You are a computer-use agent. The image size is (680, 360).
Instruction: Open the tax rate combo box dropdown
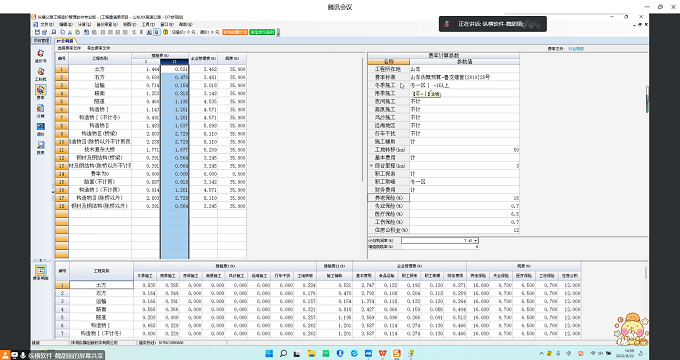click(476, 240)
